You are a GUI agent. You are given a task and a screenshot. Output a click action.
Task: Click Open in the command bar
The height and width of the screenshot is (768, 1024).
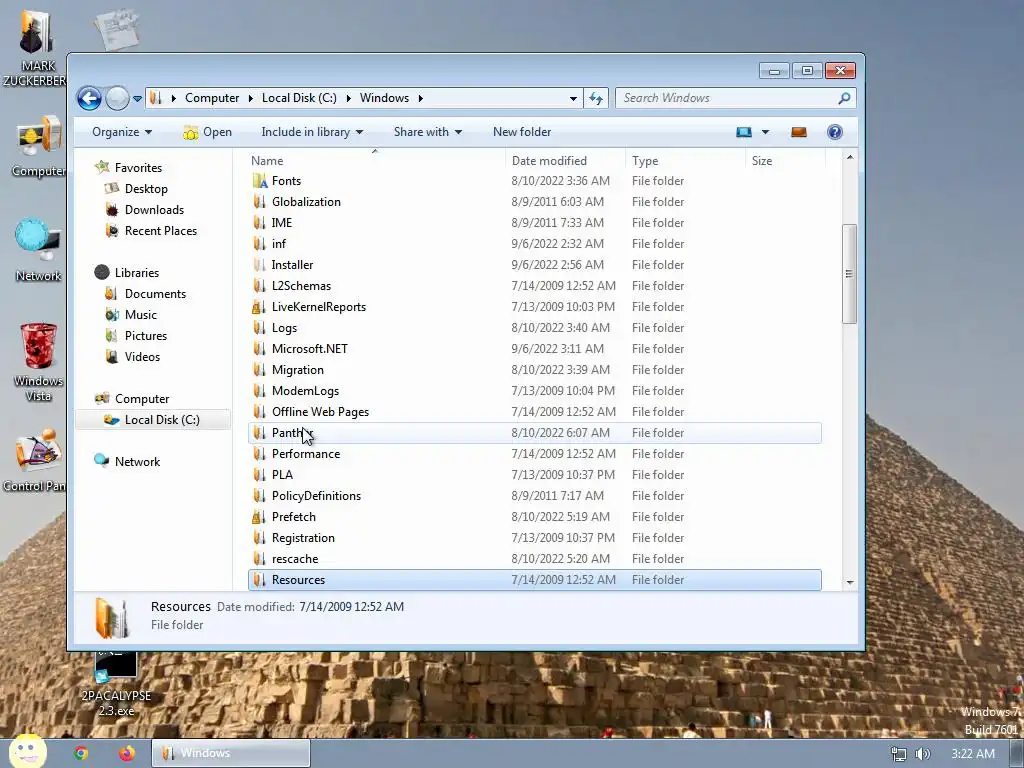(x=208, y=132)
